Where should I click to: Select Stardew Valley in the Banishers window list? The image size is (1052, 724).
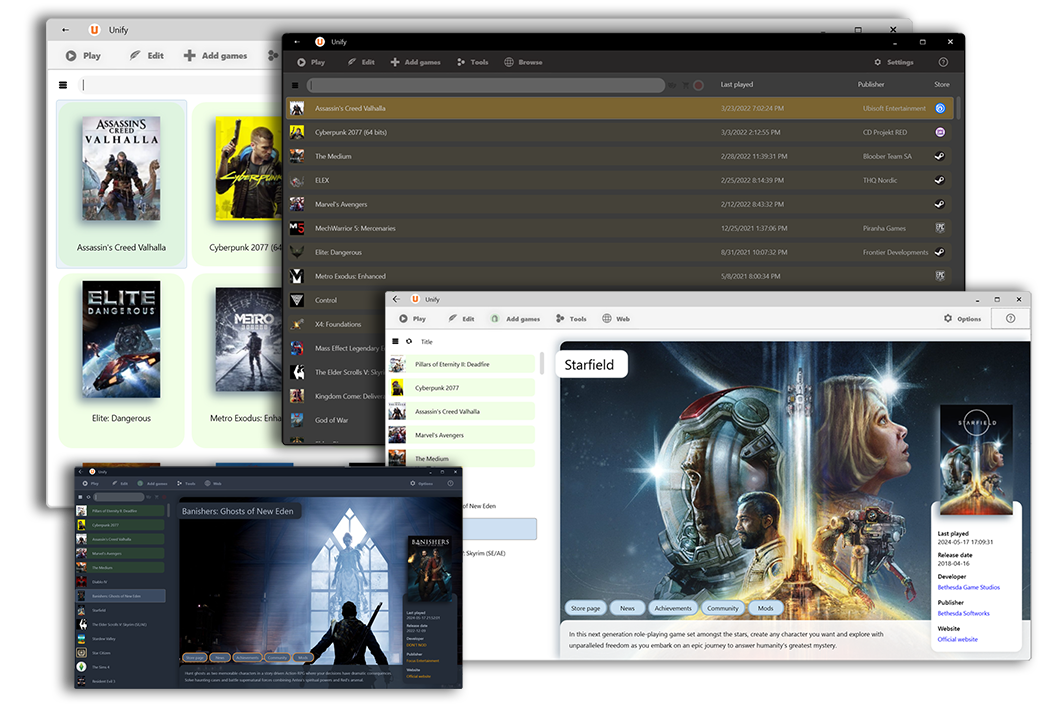click(121, 639)
